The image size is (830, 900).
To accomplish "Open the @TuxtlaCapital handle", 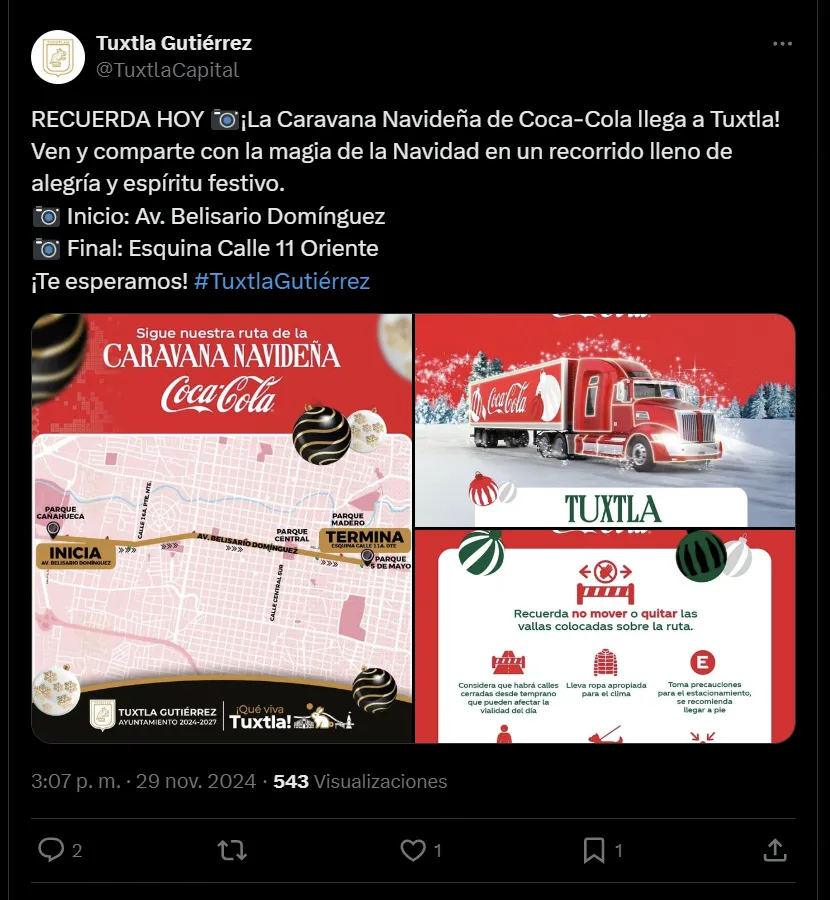I will pyautogui.click(x=167, y=70).
